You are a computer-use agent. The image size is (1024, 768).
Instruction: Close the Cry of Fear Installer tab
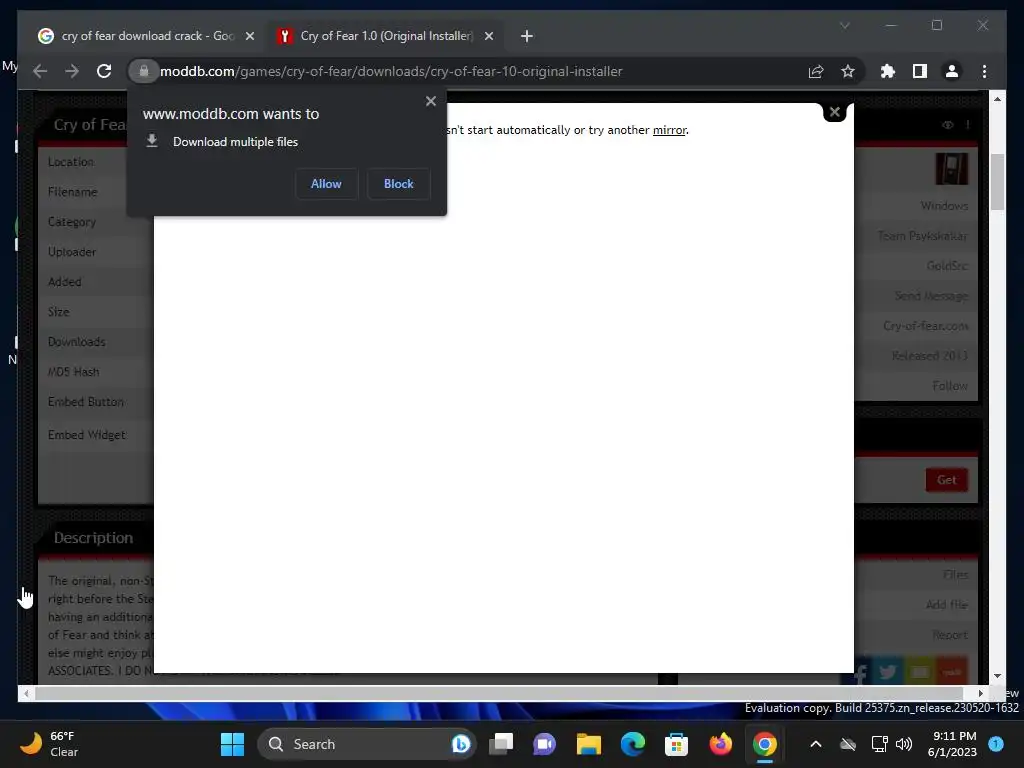coord(488,36)
